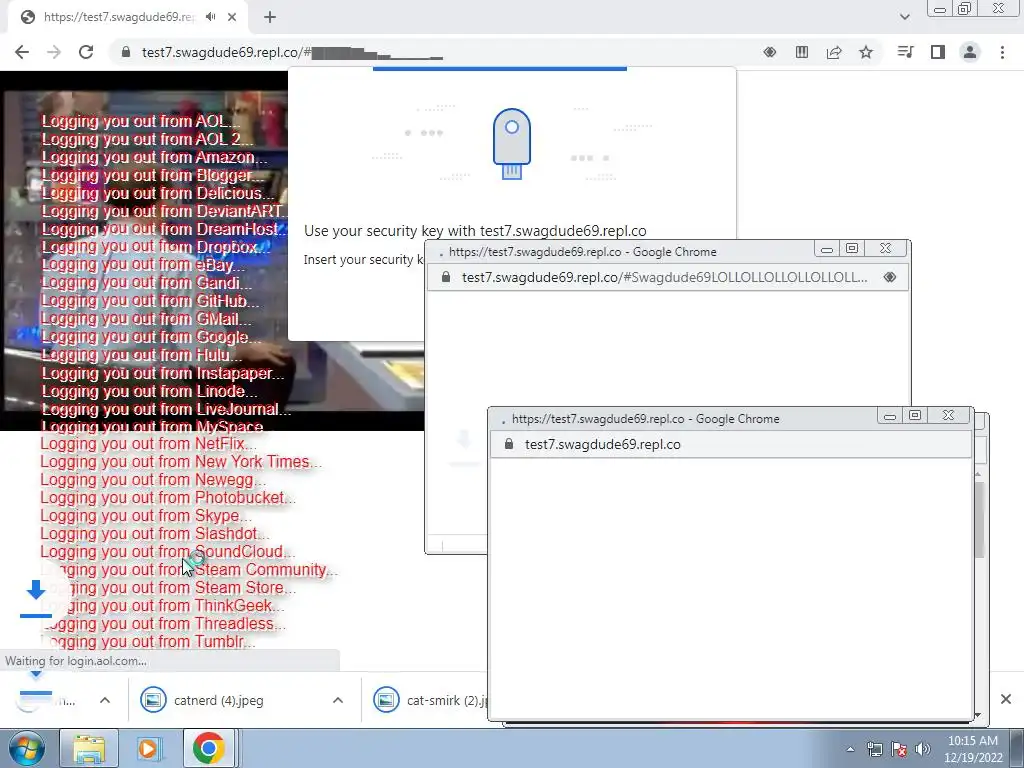Open Windows Media Player from taskbar
This screenshot has height=768, width=1024.
point(148,748)
